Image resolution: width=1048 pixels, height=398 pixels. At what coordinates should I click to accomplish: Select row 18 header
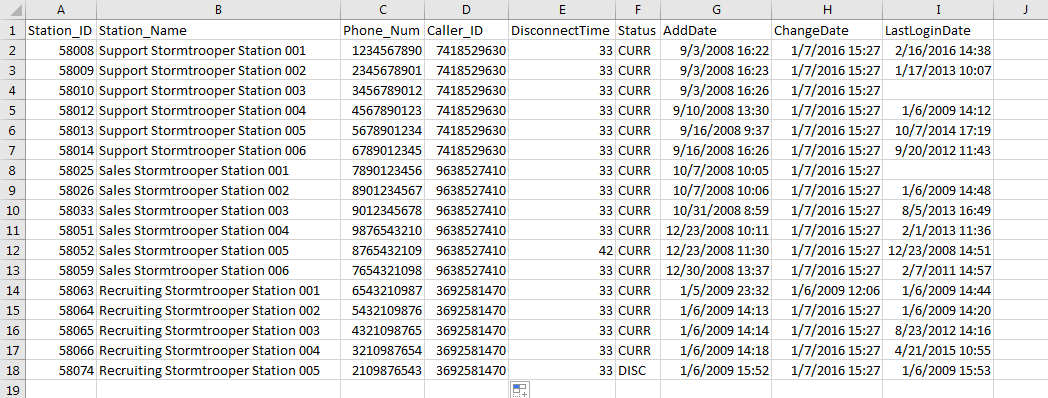pyautogui.click(x=13, y=371)
